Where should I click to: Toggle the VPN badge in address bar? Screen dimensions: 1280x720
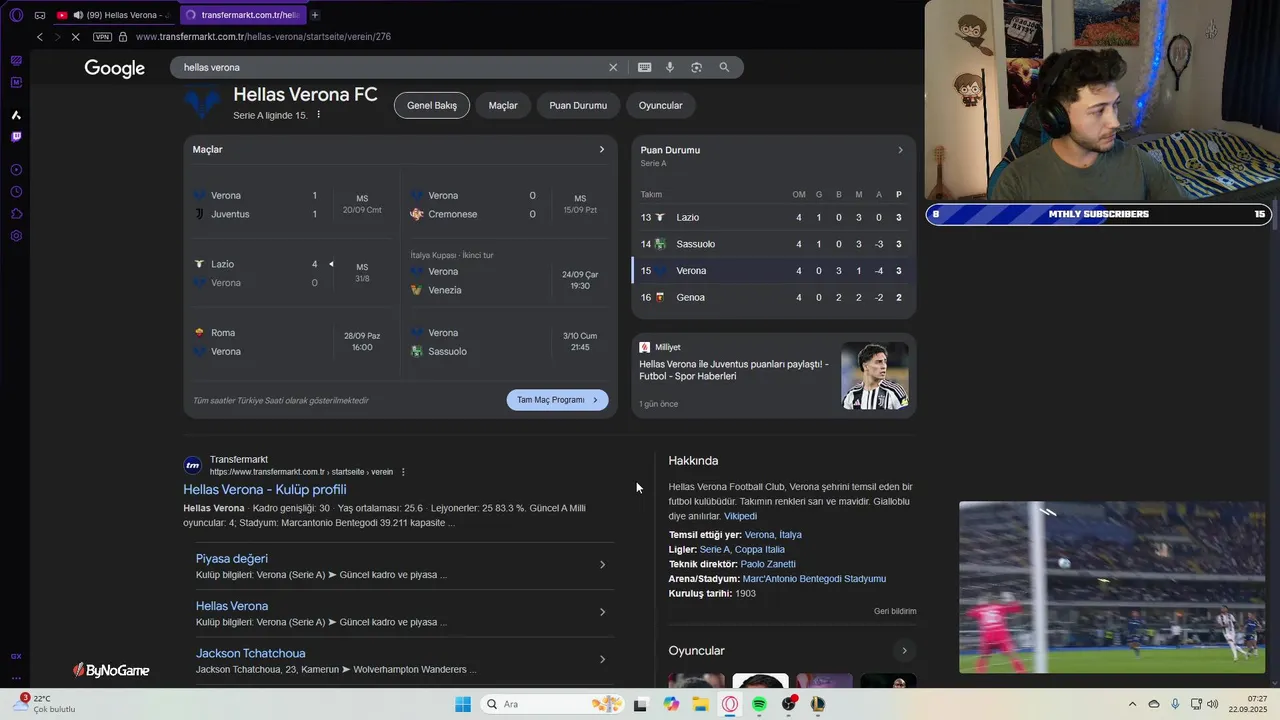coord(102,37)
